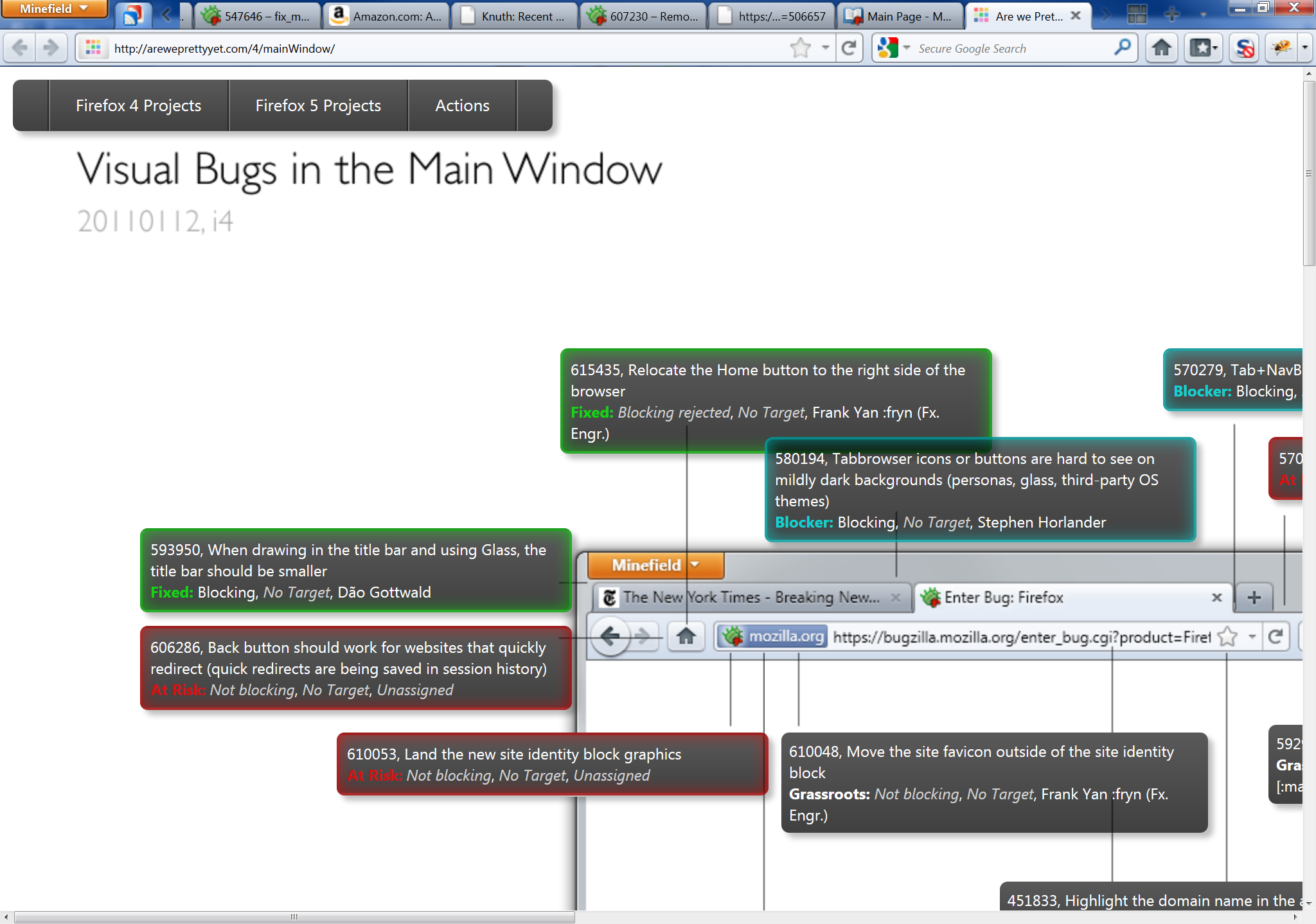Click the Google search engine icon

click(x=887, y=48)
